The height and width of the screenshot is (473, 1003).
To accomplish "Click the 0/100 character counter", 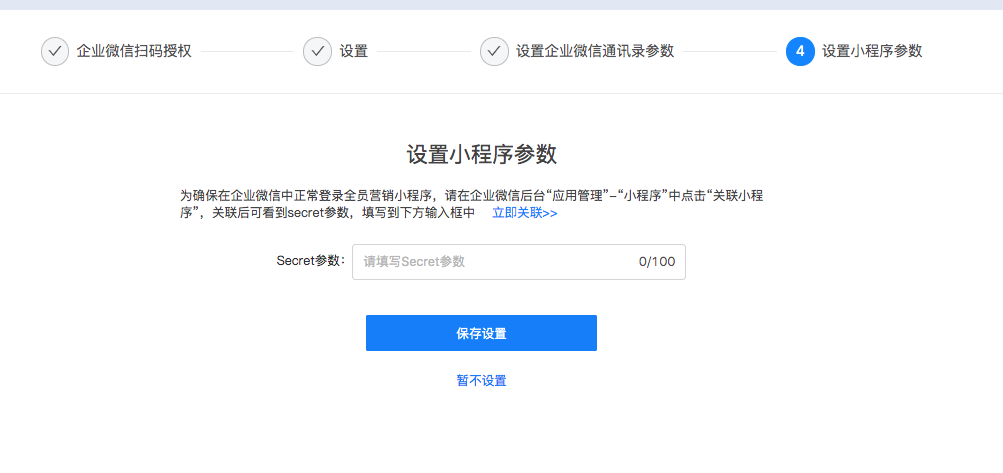I will [657, 262].
